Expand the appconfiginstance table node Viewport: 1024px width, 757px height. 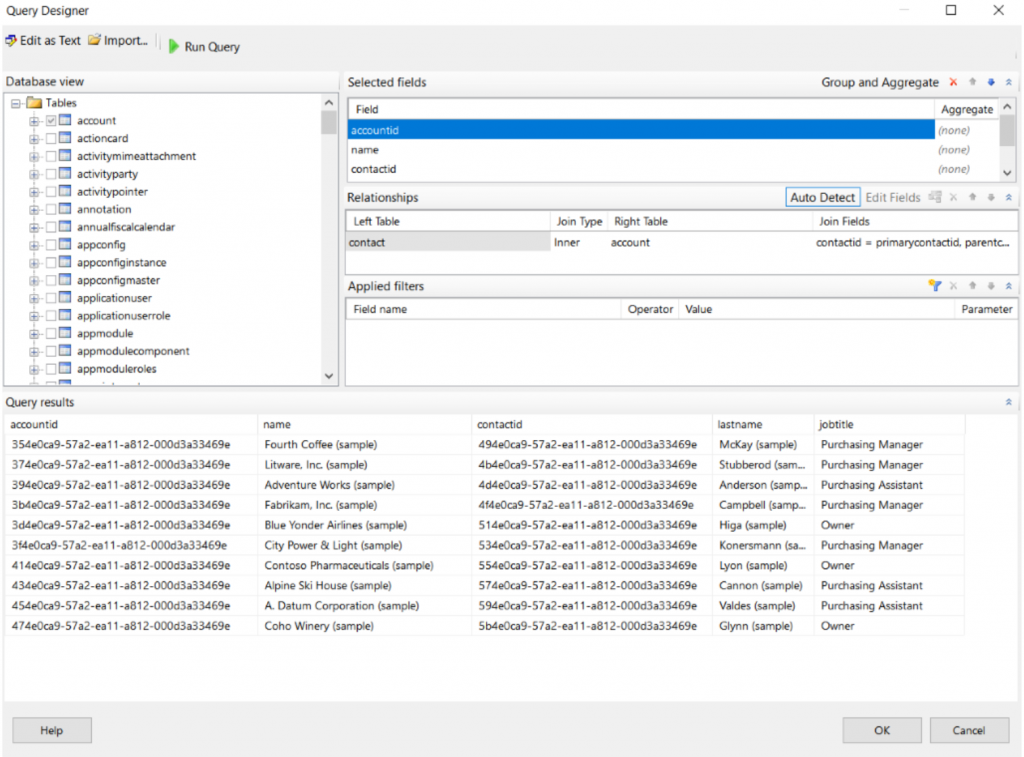[34, 263]
